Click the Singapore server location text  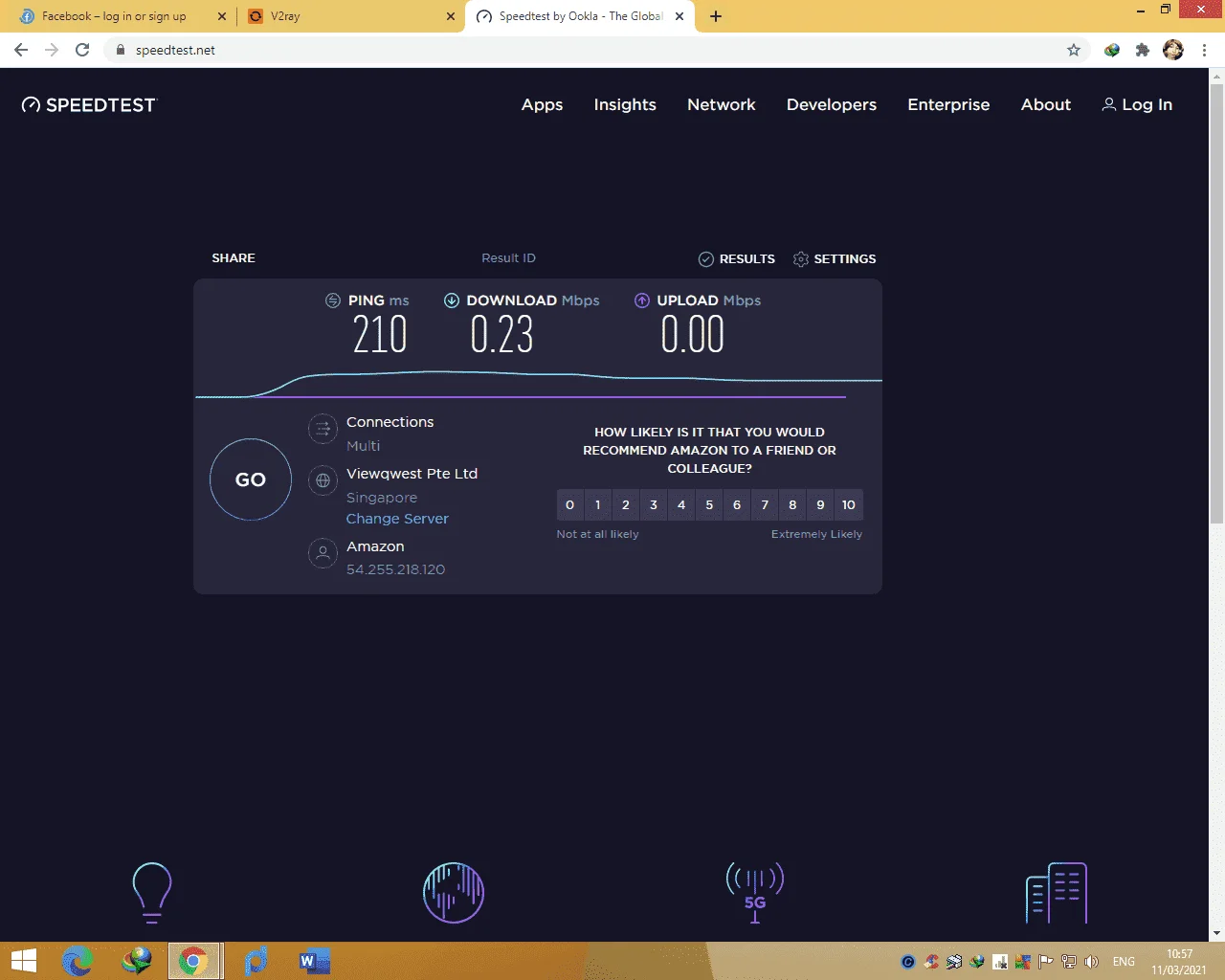382,498
